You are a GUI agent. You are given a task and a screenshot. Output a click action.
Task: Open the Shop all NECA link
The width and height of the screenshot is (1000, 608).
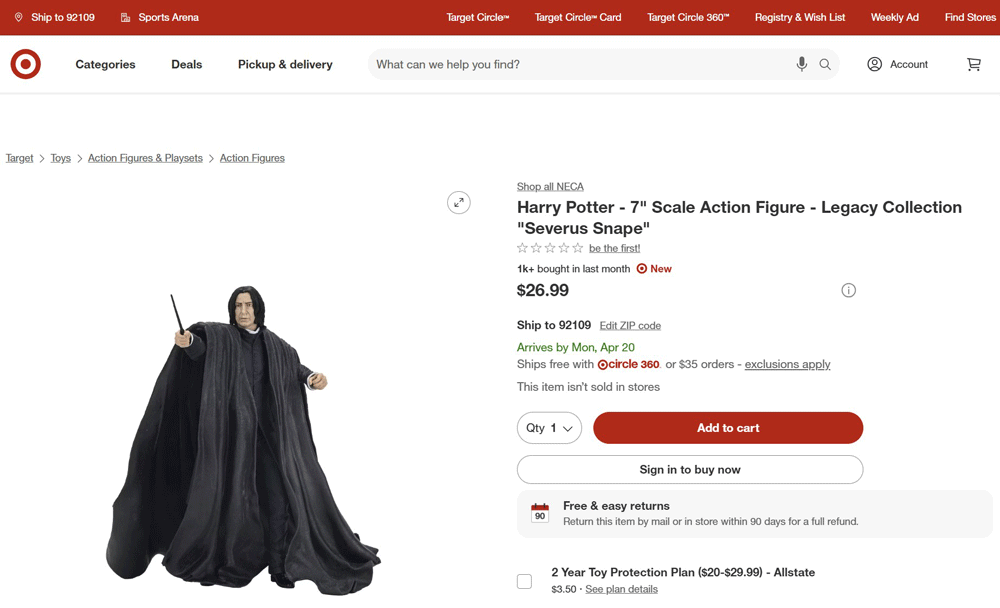pyautogui.click(x=550, y=186)
